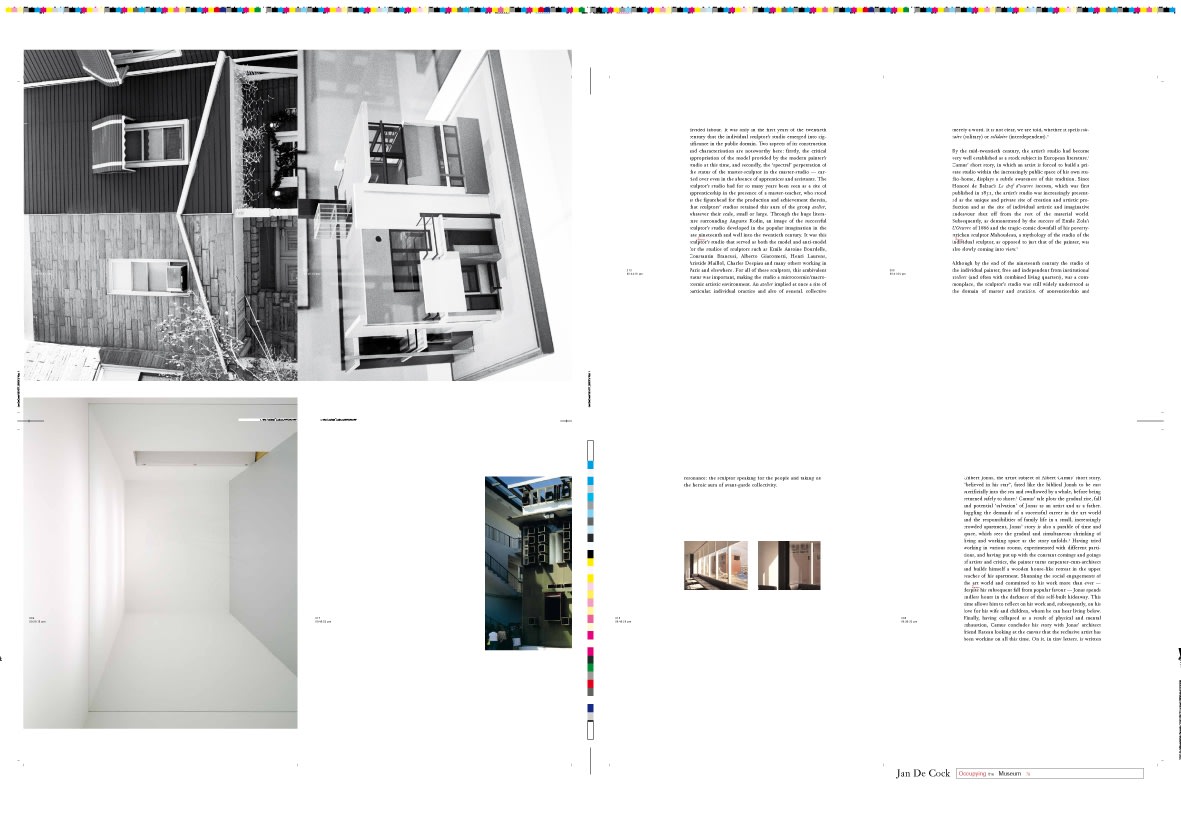Click the magenta swatch in center color bar
The image size is (1181, 834).
(590, 635)
